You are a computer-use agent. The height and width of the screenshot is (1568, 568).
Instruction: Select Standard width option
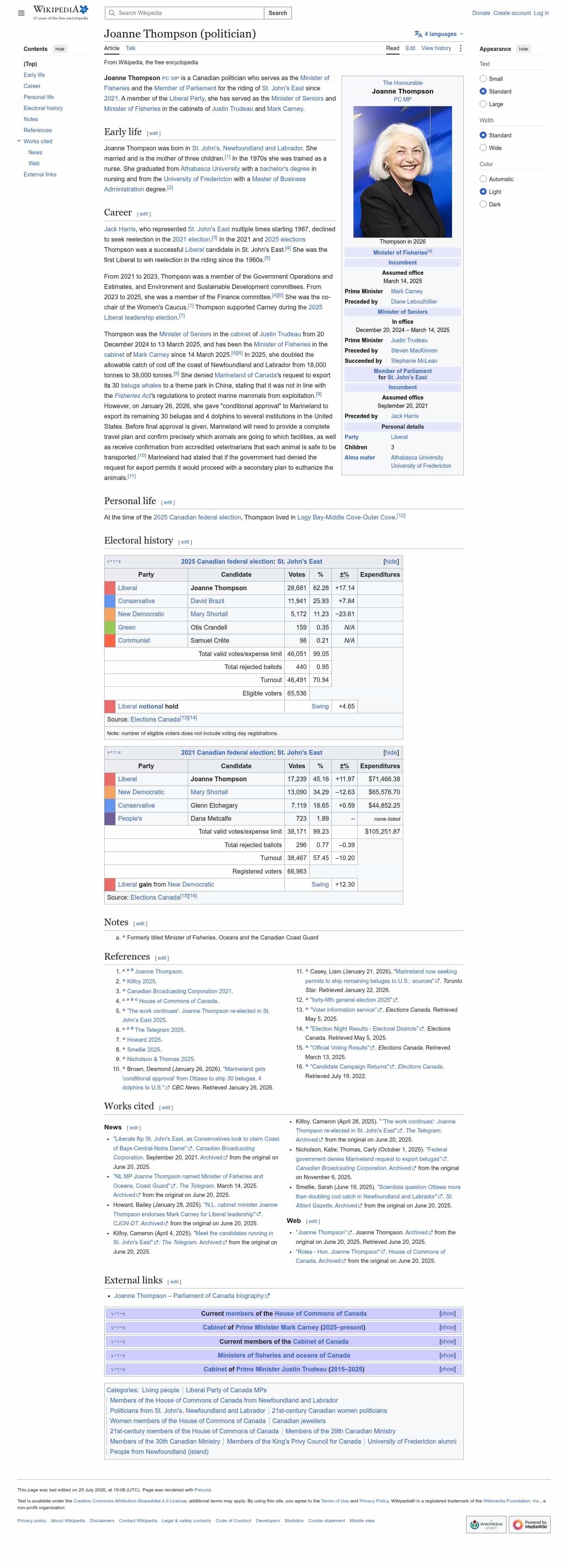[x=483, y=135]
